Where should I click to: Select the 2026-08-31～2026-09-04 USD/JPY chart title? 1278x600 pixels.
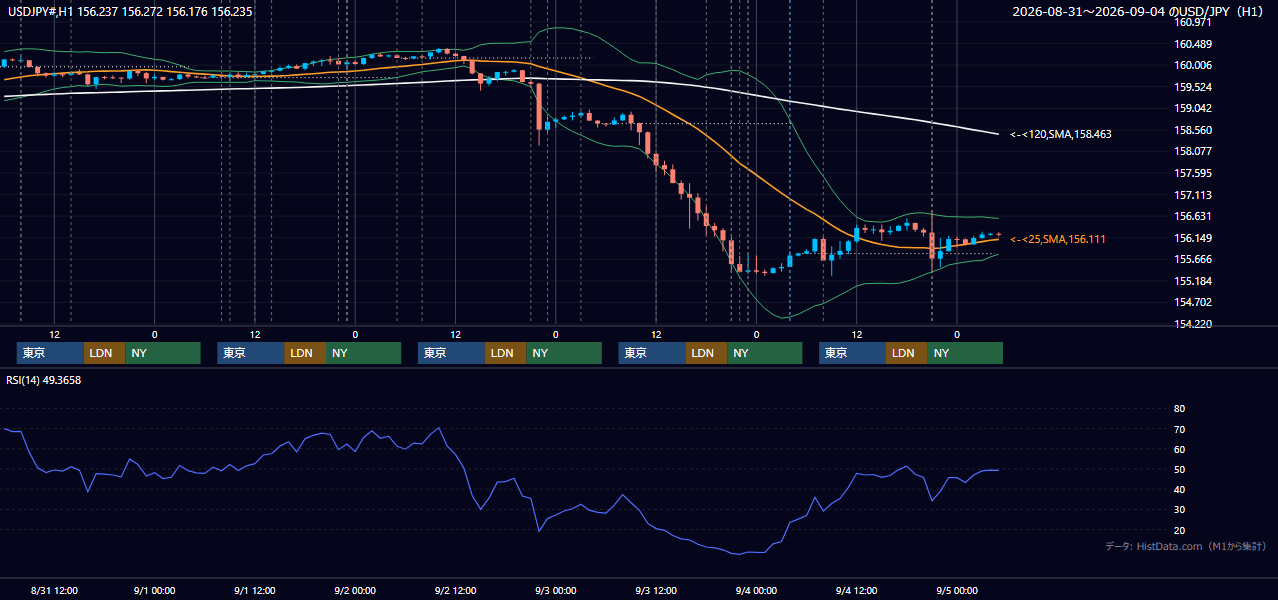click(x=1140, y=12)
